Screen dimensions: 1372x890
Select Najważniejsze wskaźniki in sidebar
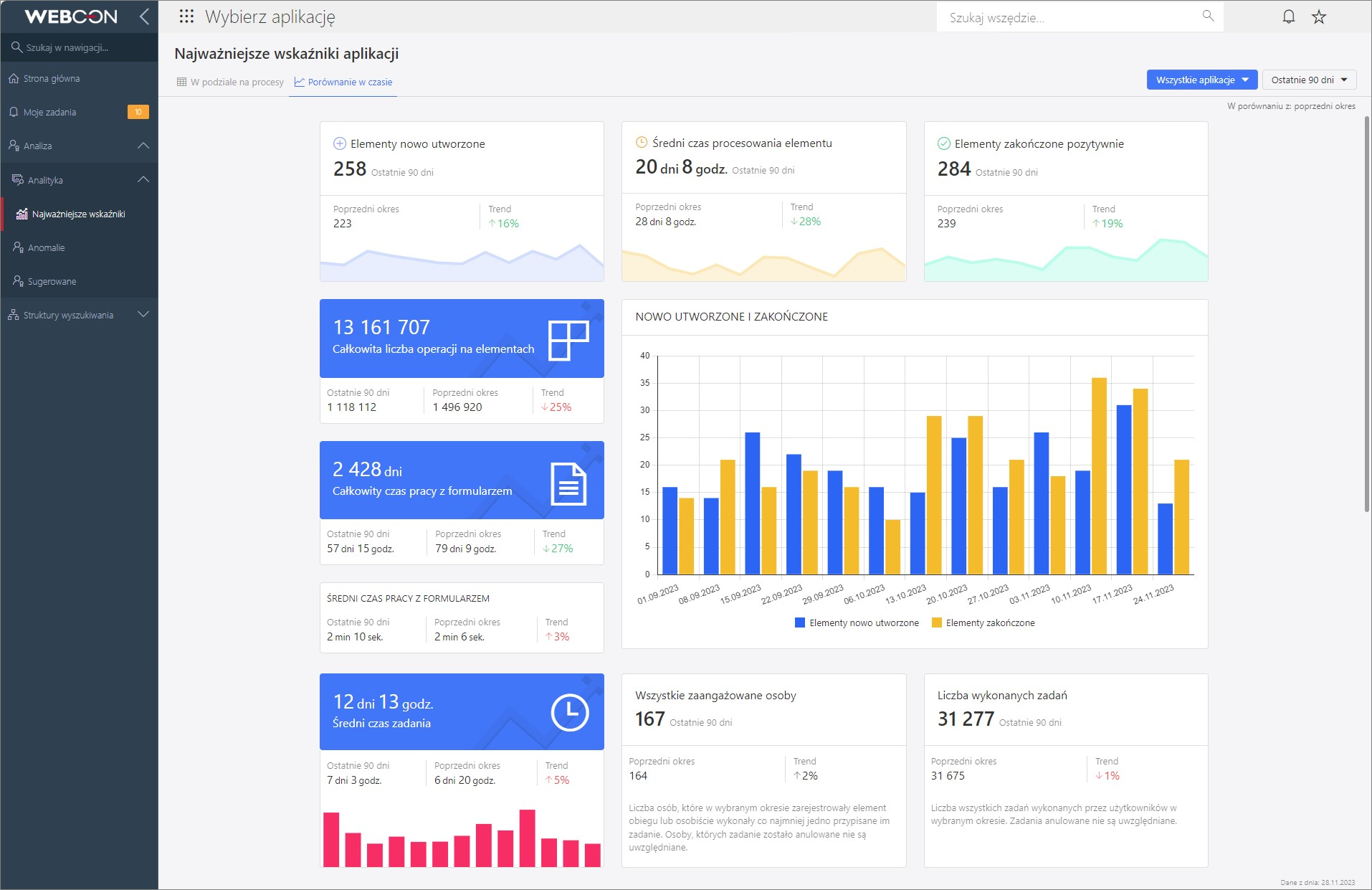point(79,214)
